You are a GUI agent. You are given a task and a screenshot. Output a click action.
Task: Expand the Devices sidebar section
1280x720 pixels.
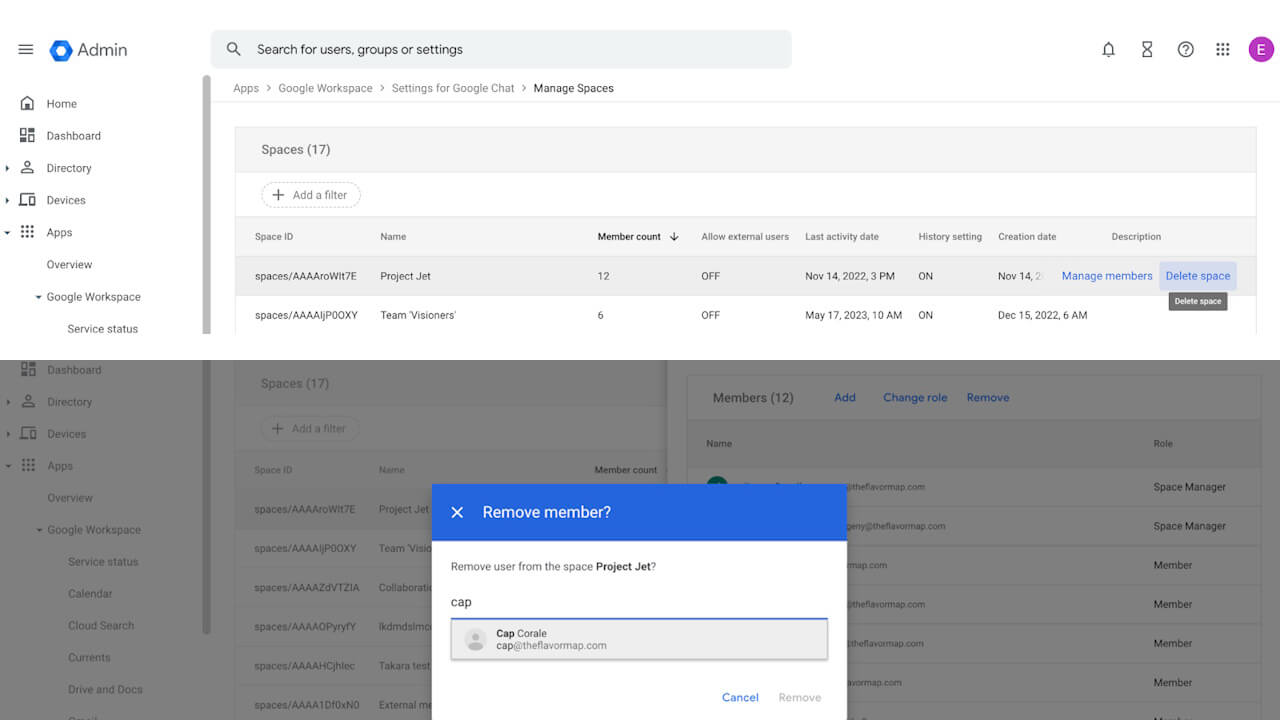pyautogui.click(x=8, y=199)
